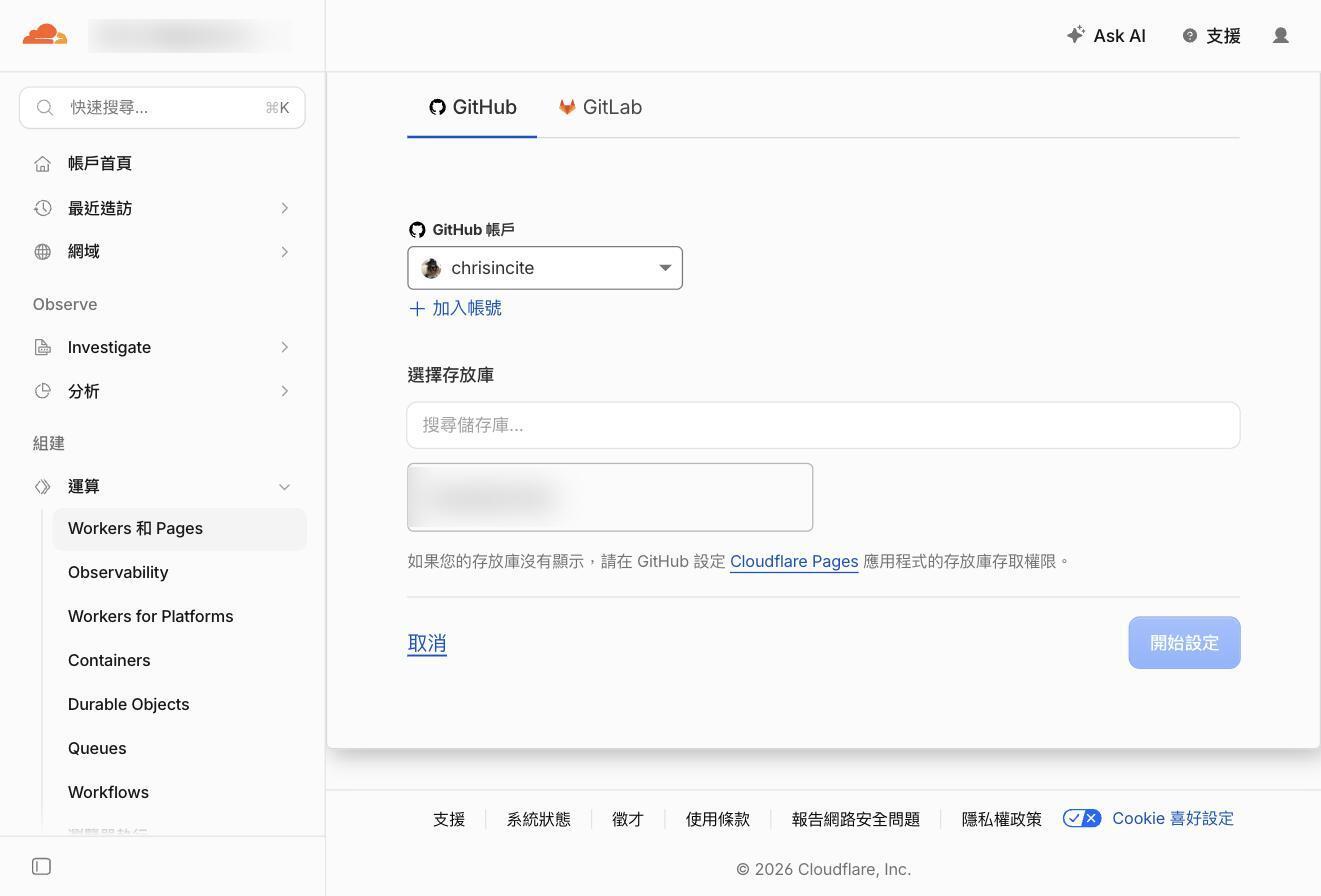Click the Cloudflare logo icon
This screenshot has height=896, width=1321.
[45, 35]
